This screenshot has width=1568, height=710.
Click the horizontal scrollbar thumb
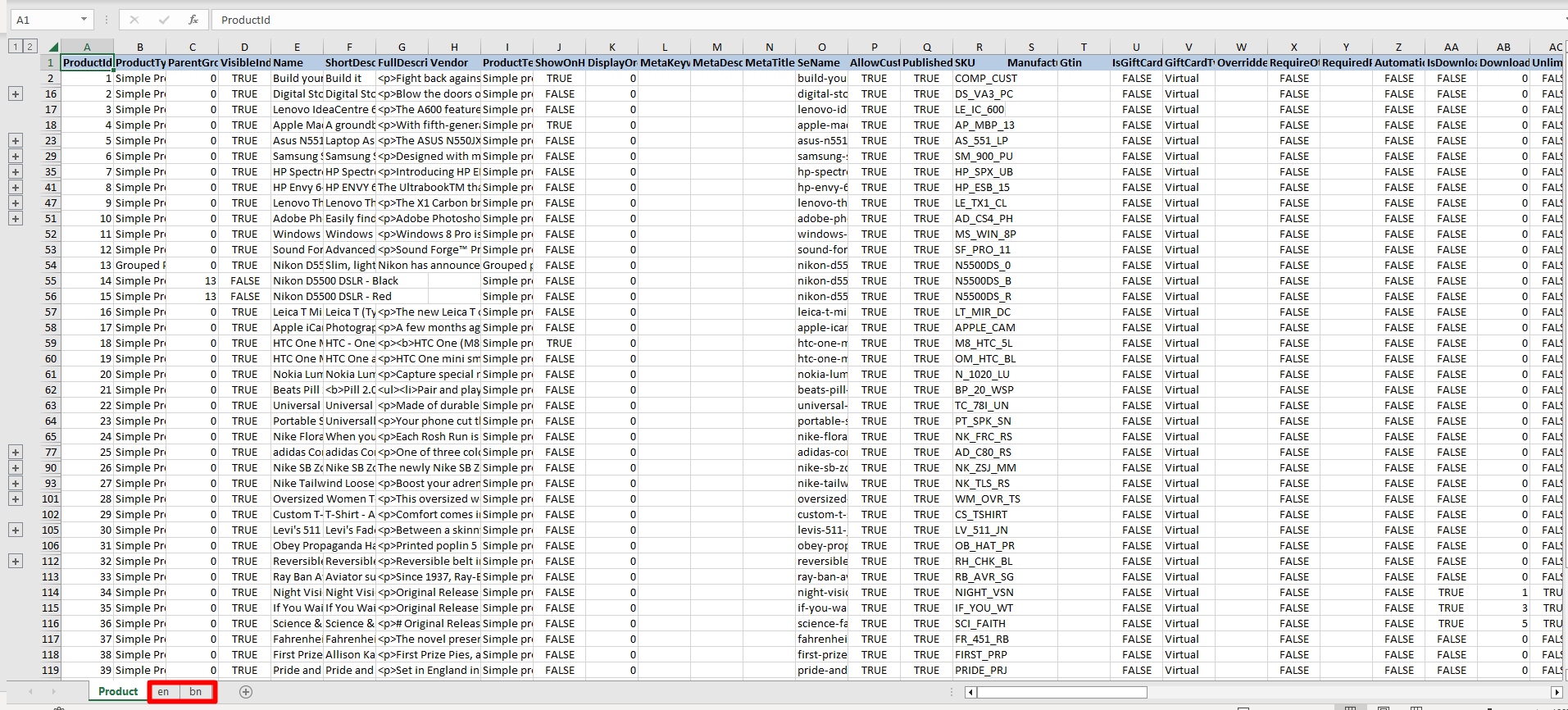[1061, 693]
